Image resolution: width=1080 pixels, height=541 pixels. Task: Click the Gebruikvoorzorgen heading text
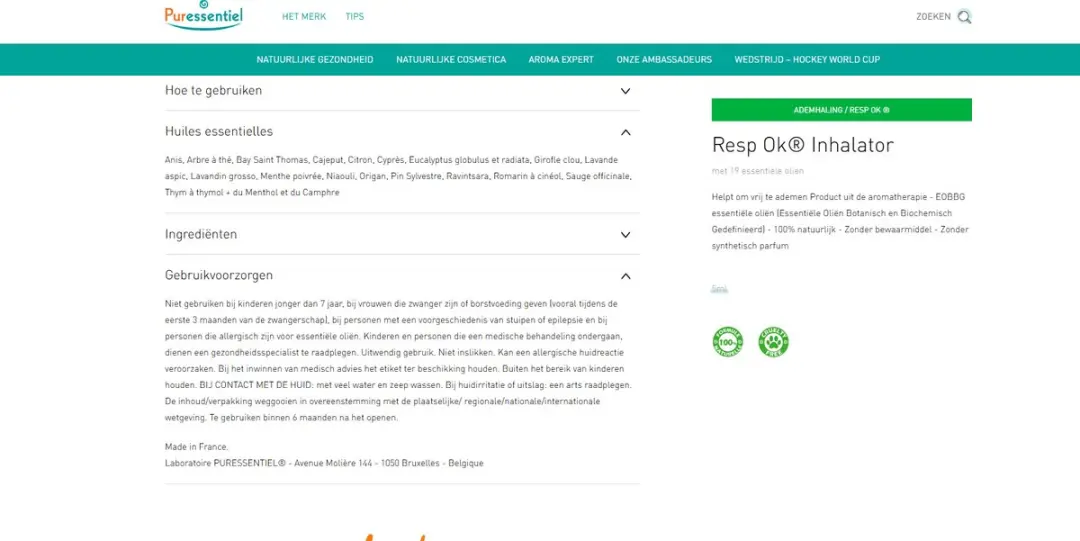219,275
